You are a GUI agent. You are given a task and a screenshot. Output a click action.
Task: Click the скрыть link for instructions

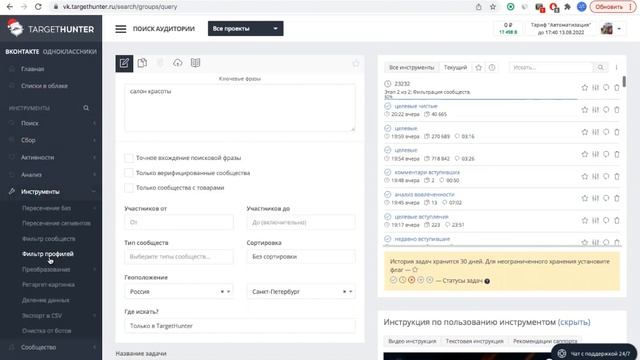point(574,322)
